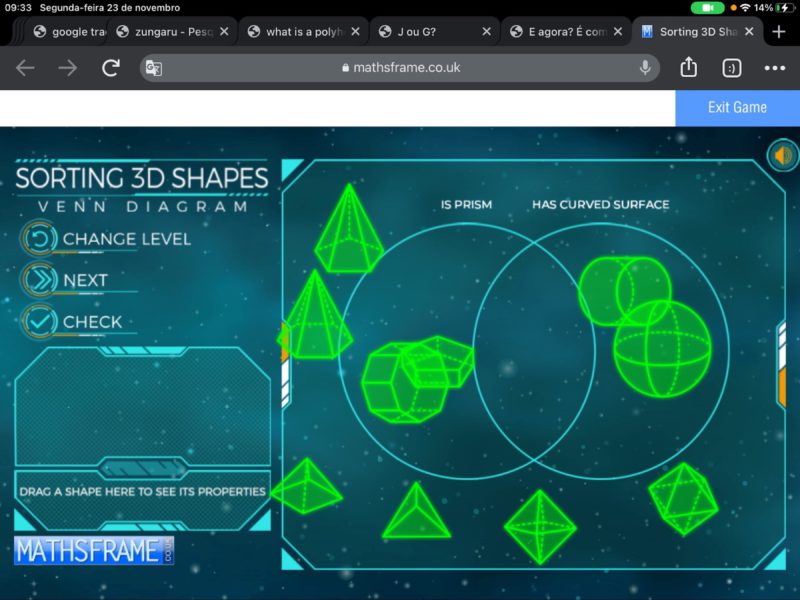Click the mathsframe.co.uk address field
This screenshot has width=800, height=600.
[x=400, y=68]
